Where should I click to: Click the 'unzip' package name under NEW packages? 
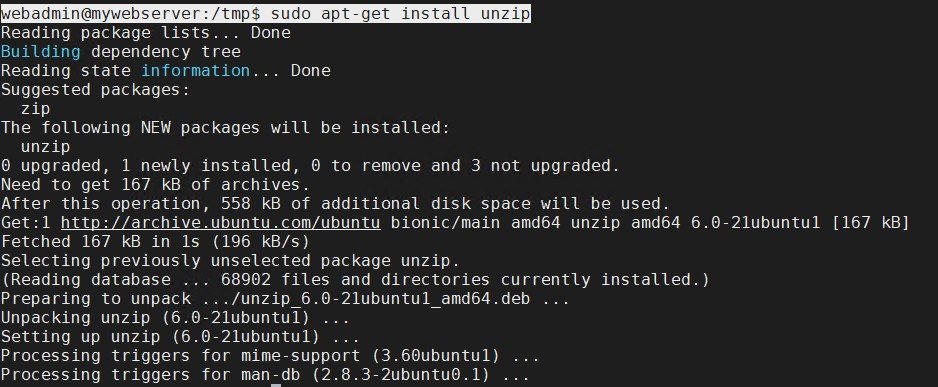click(x=45, y=147)
